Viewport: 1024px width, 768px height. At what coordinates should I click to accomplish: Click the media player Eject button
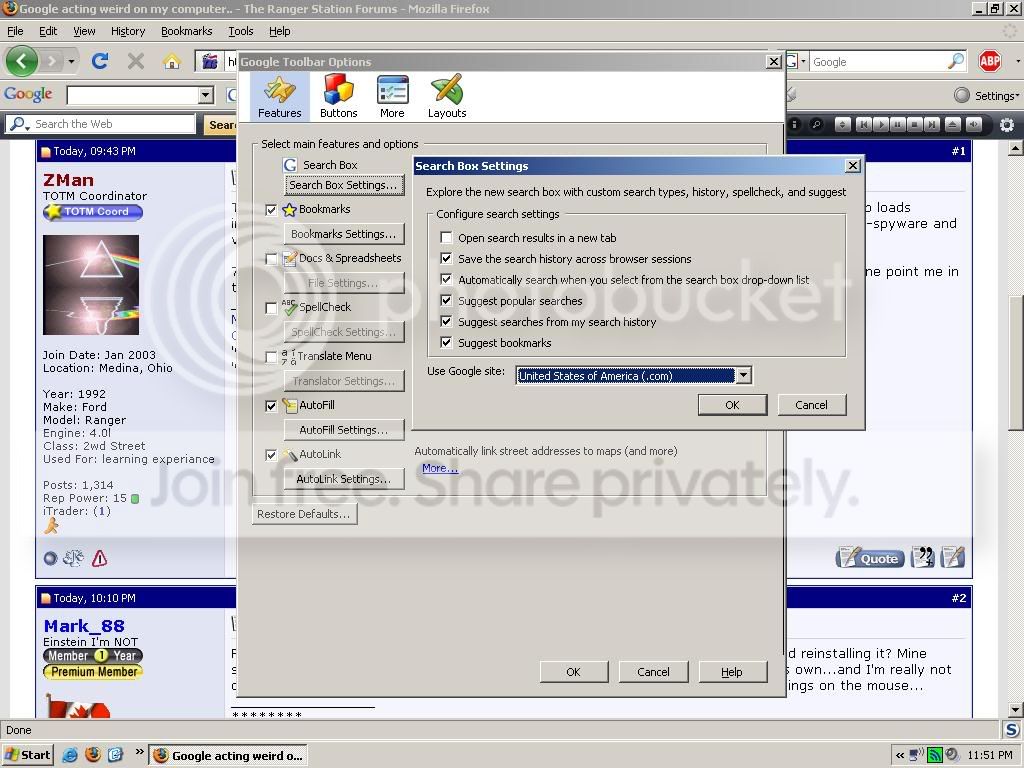(x=953, y=124)
